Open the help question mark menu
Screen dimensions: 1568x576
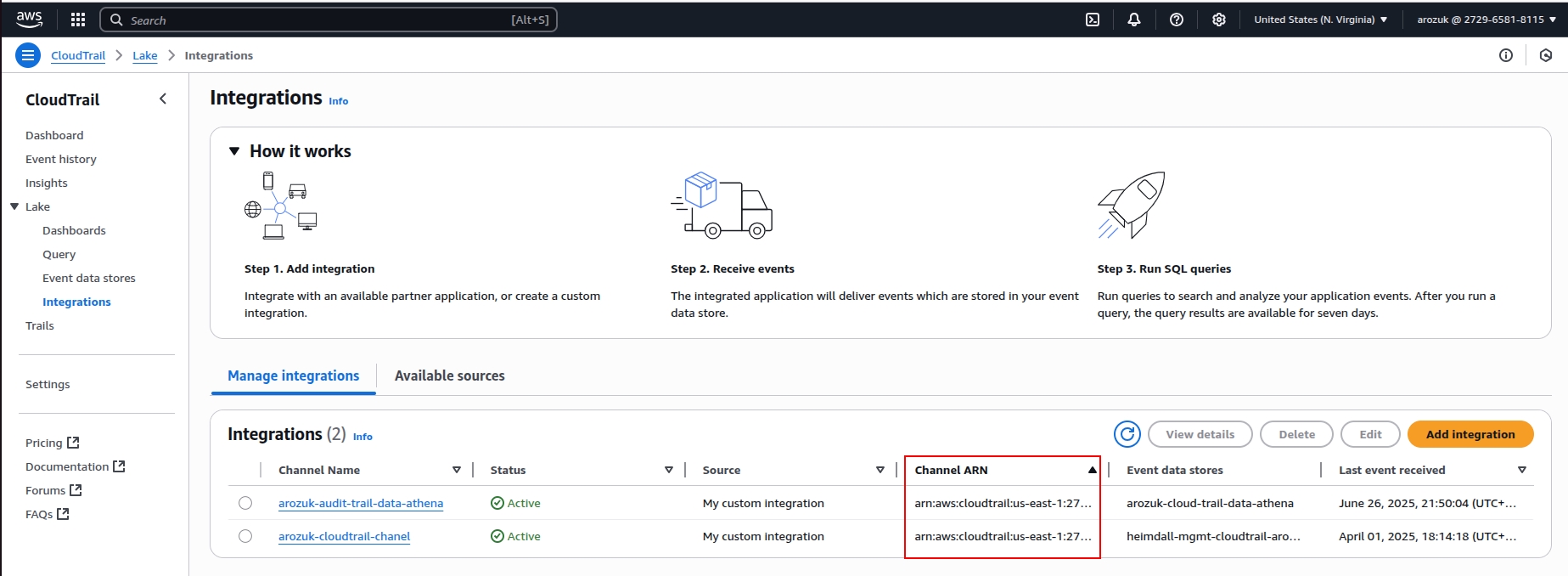click(x=1177, y=20)
